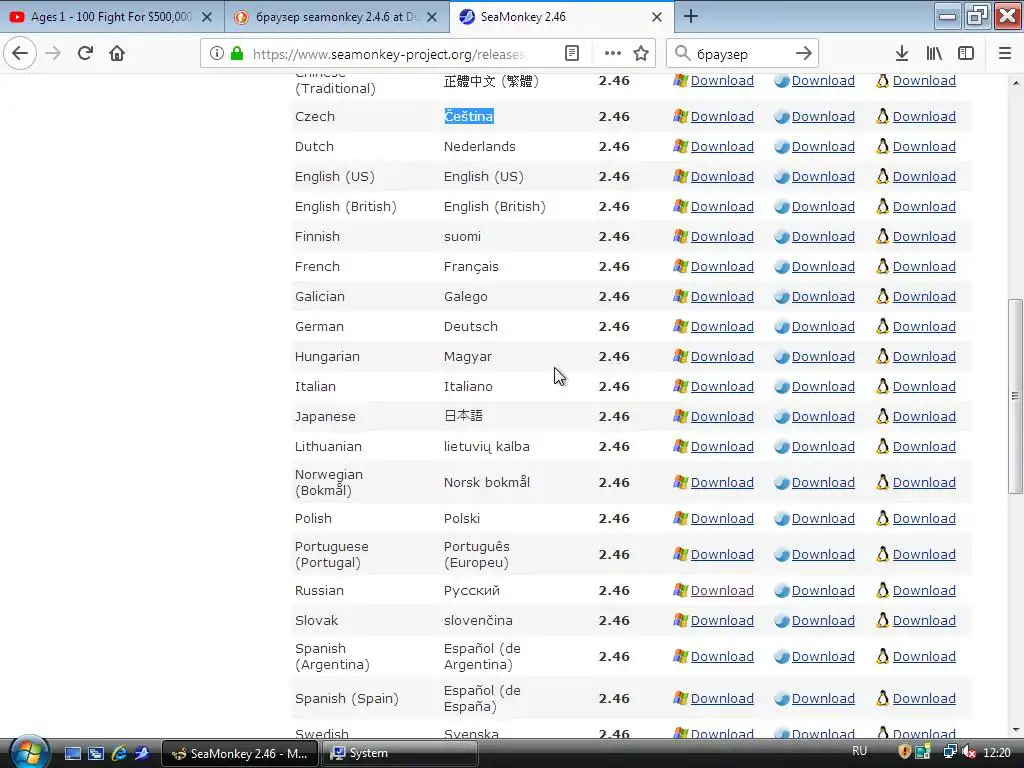Click the Windows flag icon in Czech row

pyautogui.click(x=680, y=116)
